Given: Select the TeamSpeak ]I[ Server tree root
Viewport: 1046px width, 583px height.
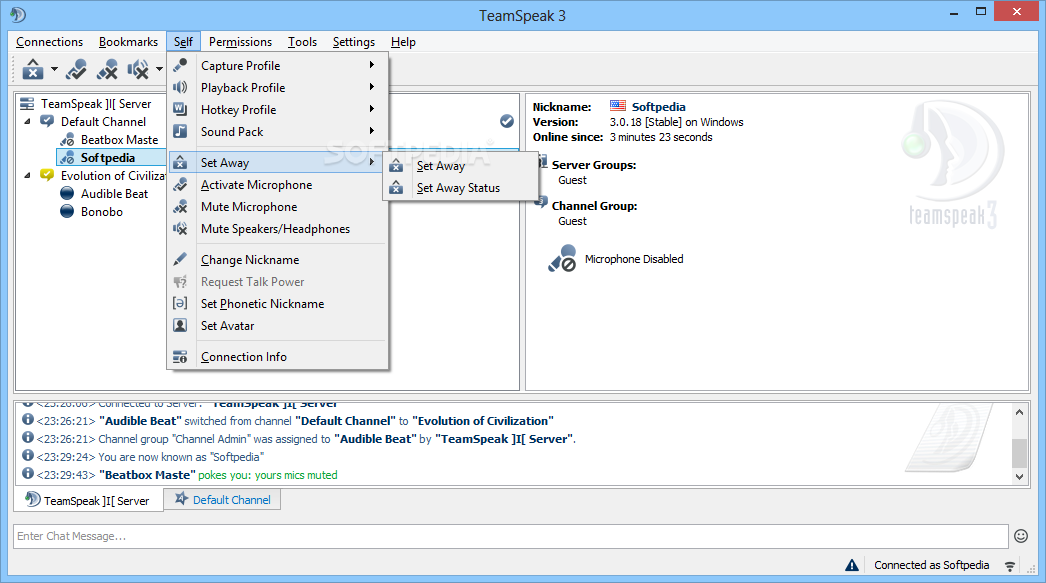Looking at the screenshot, I should pyautogui.click(x=96, y=103).
